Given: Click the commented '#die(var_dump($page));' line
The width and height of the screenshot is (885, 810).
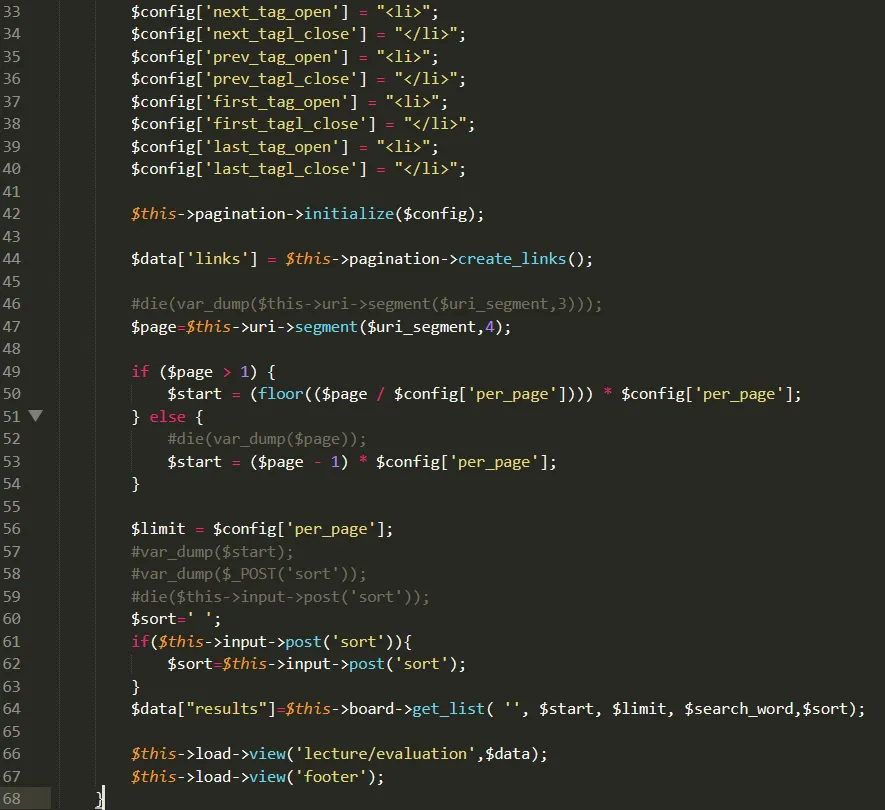Looking at the screenshot, I should (267, 439).
